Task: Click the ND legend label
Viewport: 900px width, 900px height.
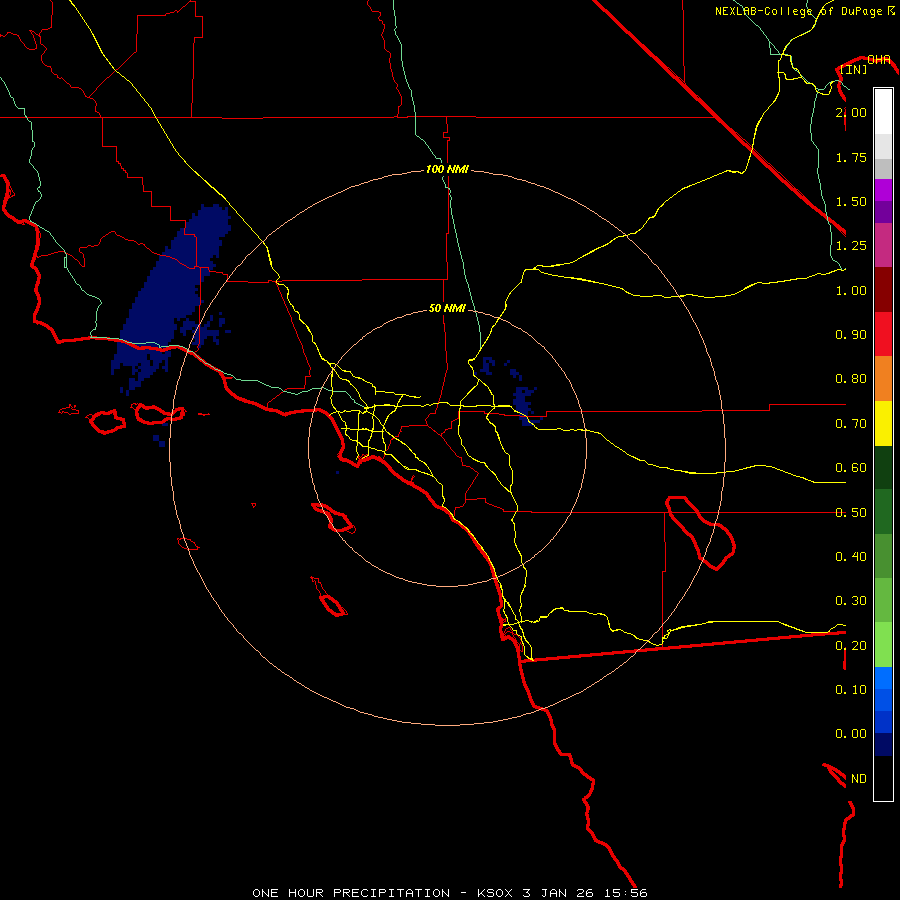Action: tap(859, 778)
